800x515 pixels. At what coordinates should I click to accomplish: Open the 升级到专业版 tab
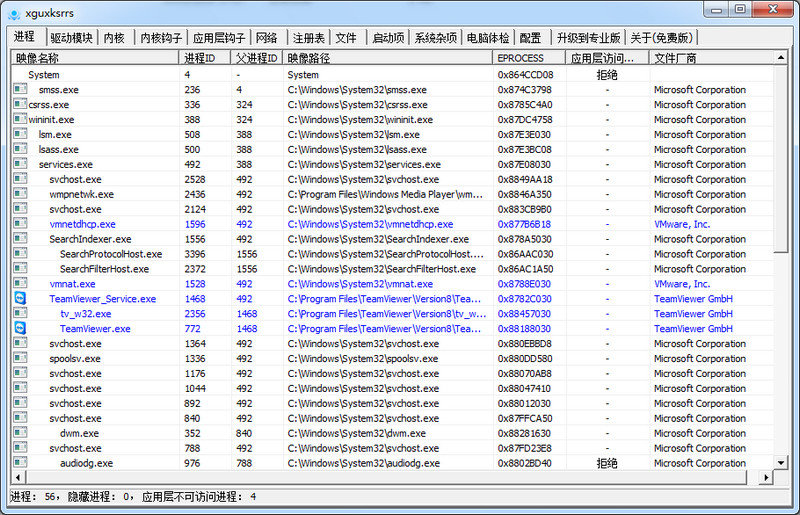[588, 38]
